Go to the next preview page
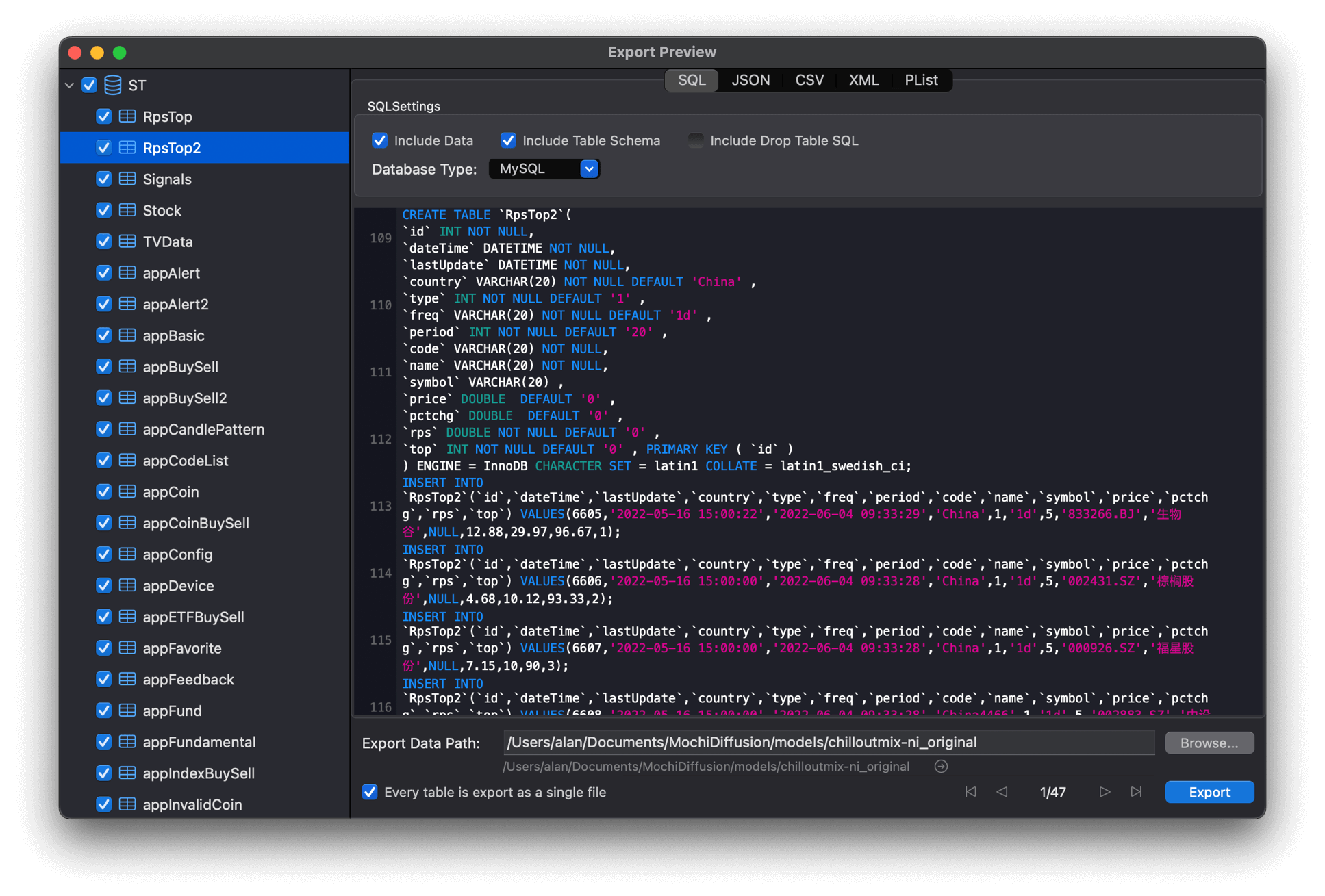The height and width of the screenshot is (896, 1325). click(x=1105, y=792)
